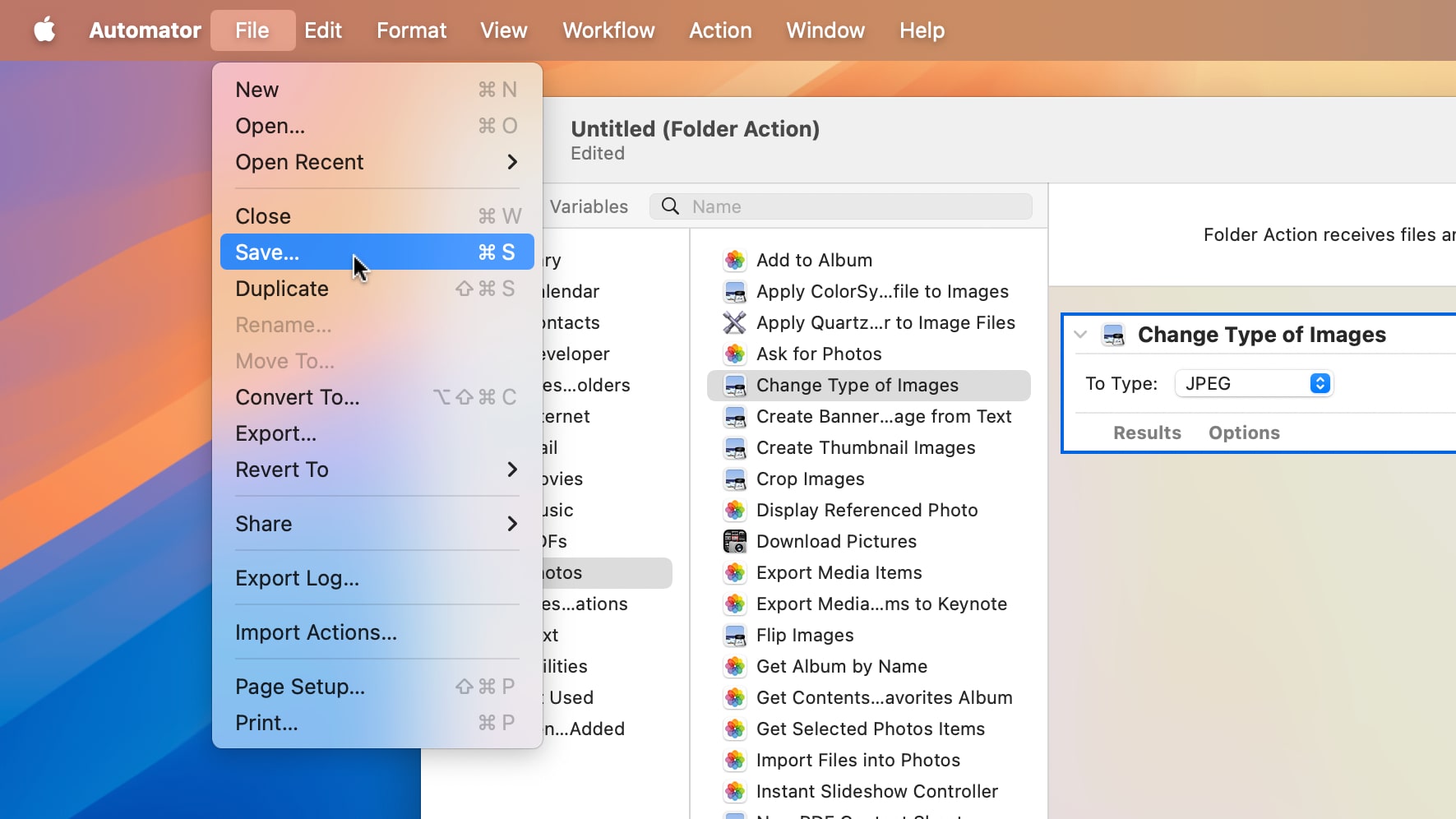Screen dimensions: 1456x819
Task: Click the Change Type of Images list icon
Action: coord(734,386)
